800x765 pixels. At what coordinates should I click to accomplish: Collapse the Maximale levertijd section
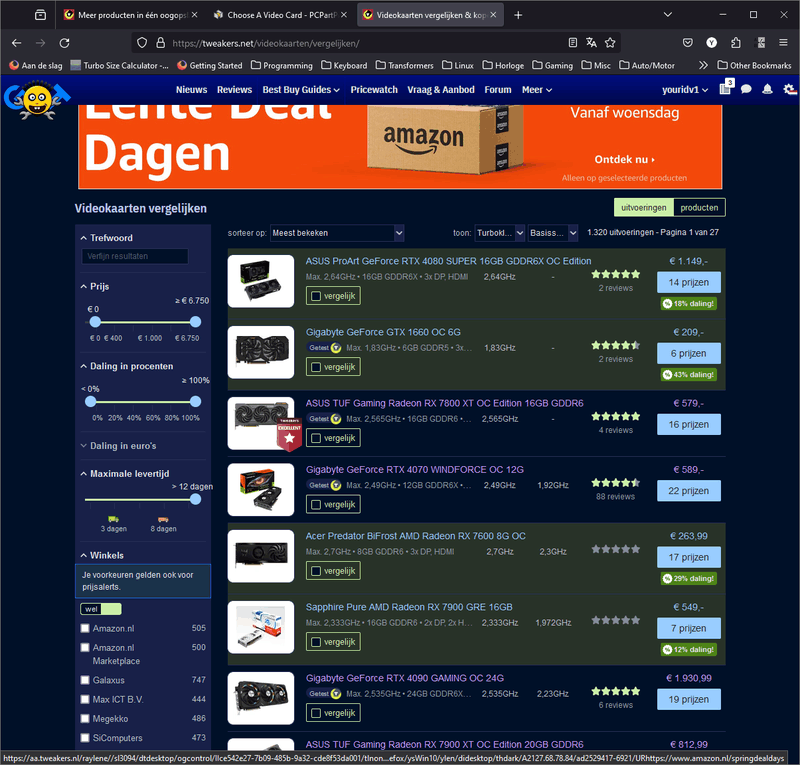point(125,474)
